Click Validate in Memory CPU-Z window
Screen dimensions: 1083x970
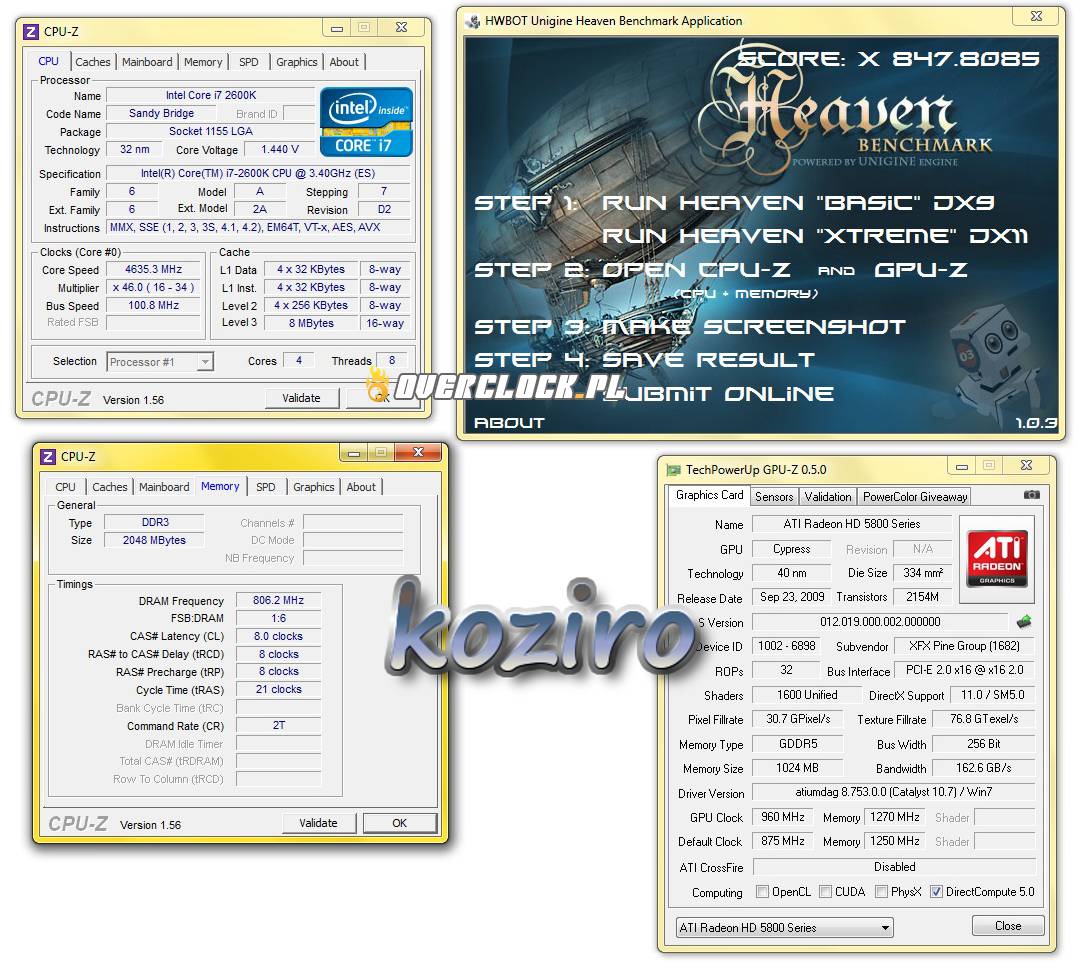[x=318, y=823]
